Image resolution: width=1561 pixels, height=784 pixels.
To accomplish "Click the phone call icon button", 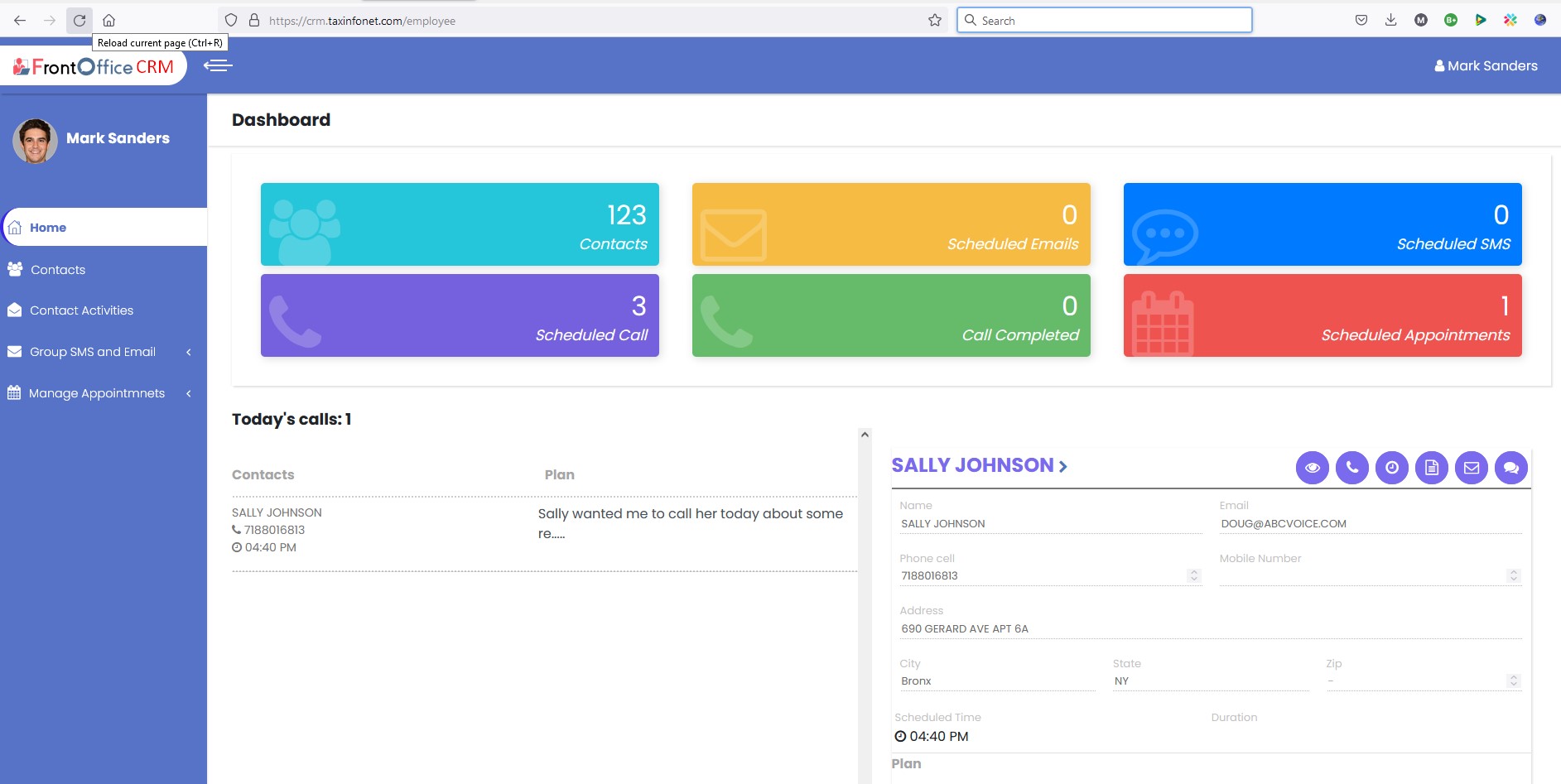I will click(x=1351, y=468).
